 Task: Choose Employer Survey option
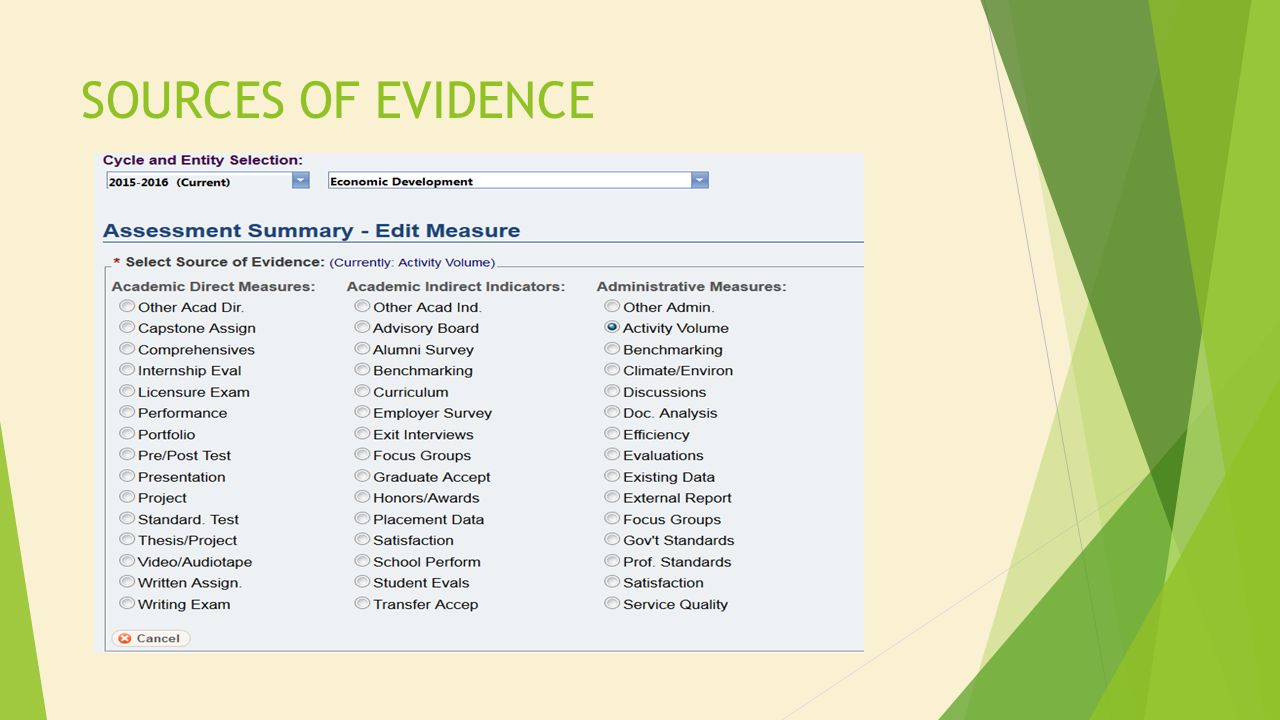362,412
